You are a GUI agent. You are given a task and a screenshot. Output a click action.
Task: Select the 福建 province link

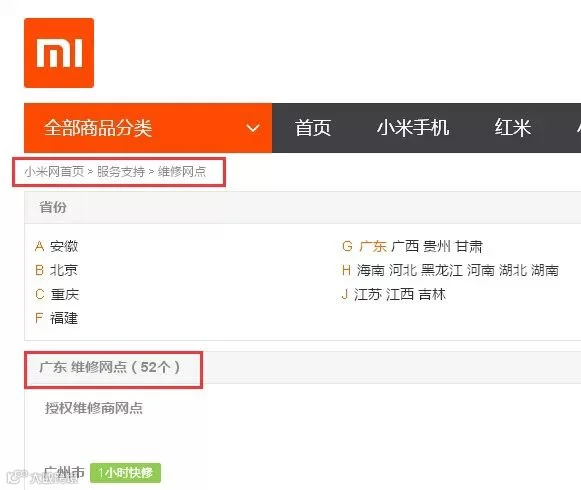pos(64,318)
